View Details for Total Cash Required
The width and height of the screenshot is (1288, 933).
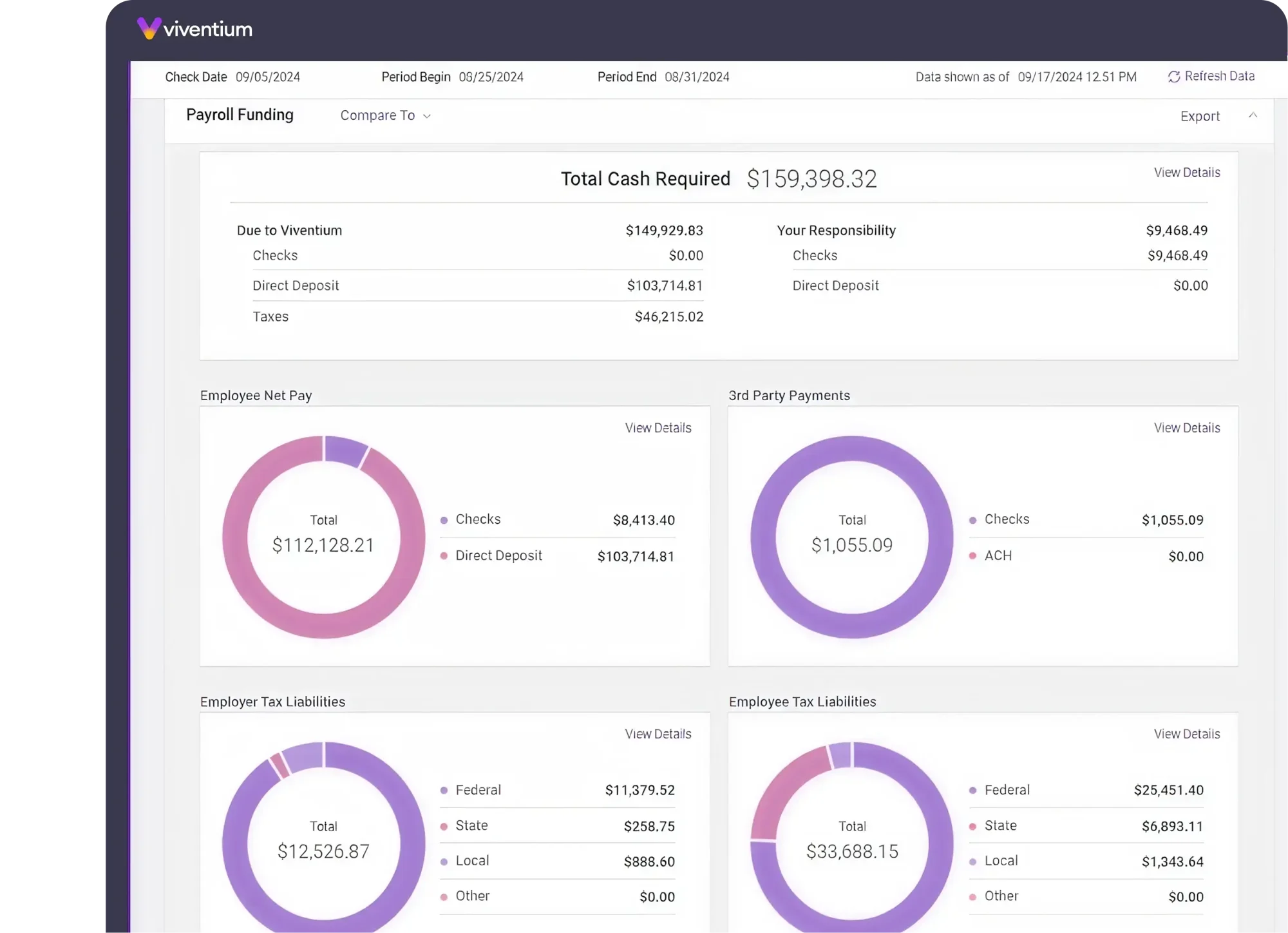1186,173
